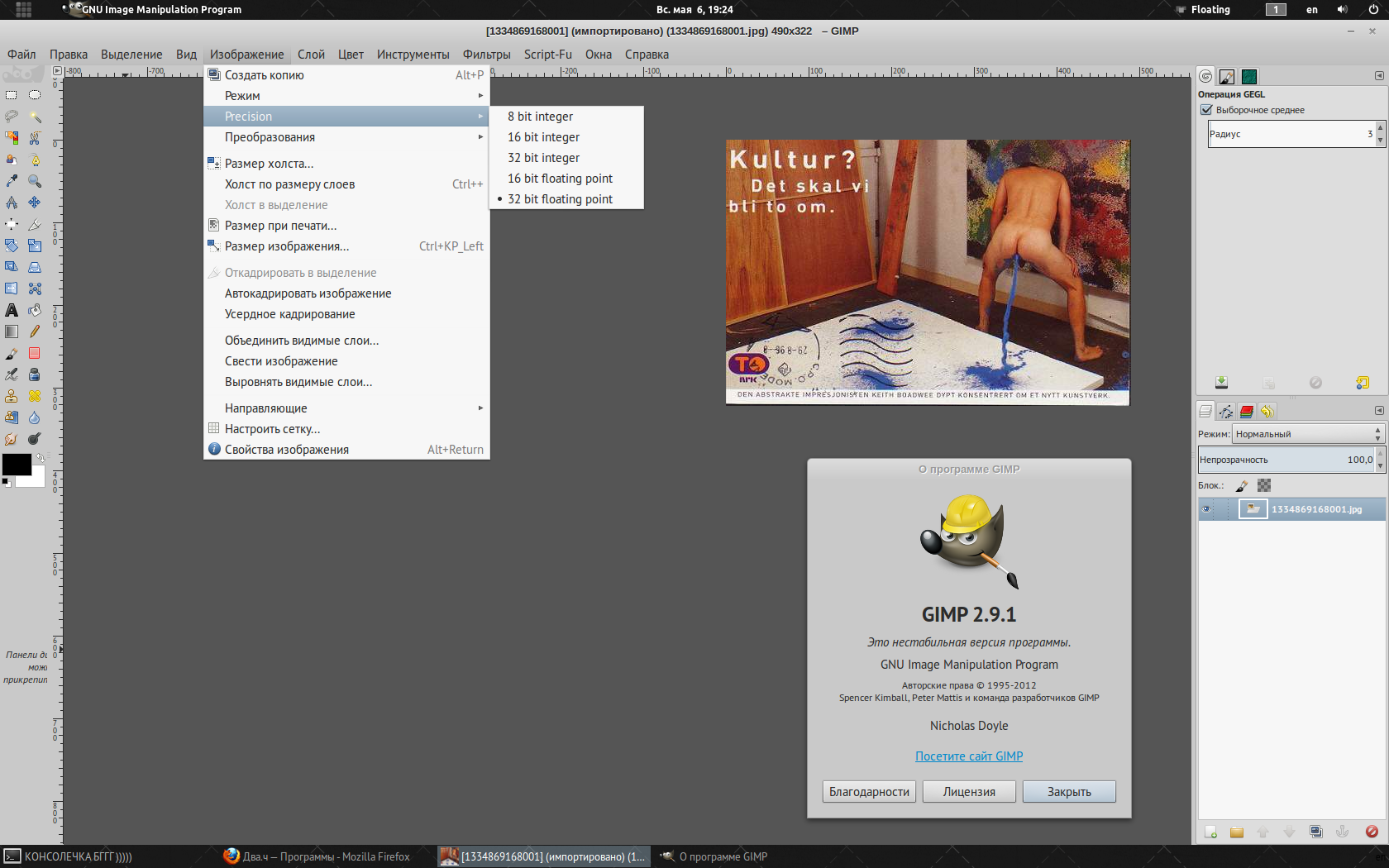
Task: Choose 16 bit floating point precision
Action: coord(566,179)
